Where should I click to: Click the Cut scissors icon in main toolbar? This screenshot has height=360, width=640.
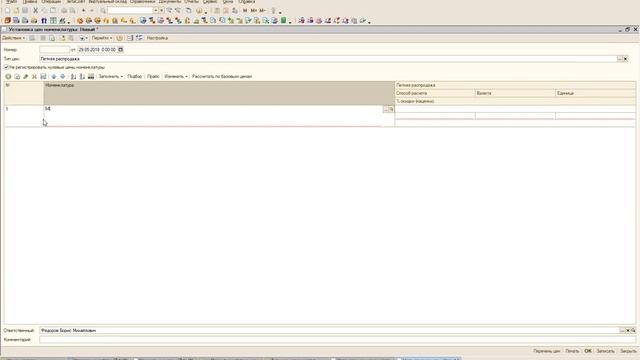(36, 10)
